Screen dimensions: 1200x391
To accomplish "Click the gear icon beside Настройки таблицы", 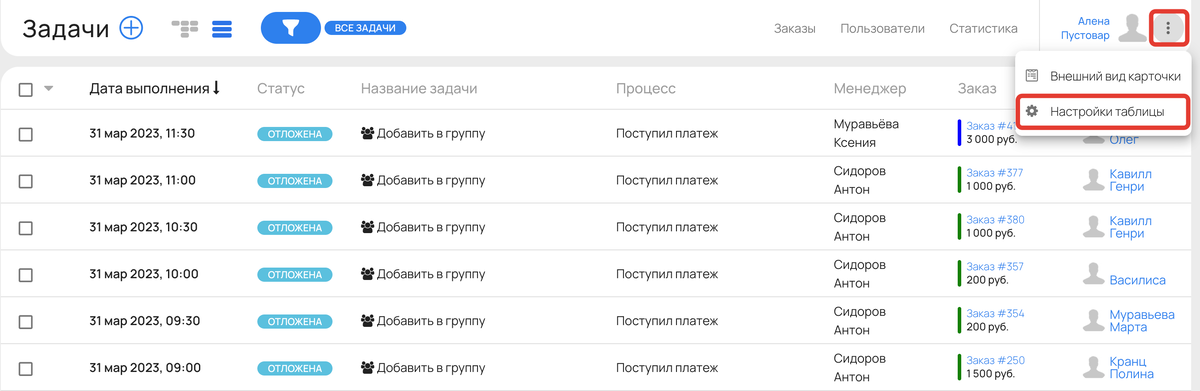I will pos(1032,112).
